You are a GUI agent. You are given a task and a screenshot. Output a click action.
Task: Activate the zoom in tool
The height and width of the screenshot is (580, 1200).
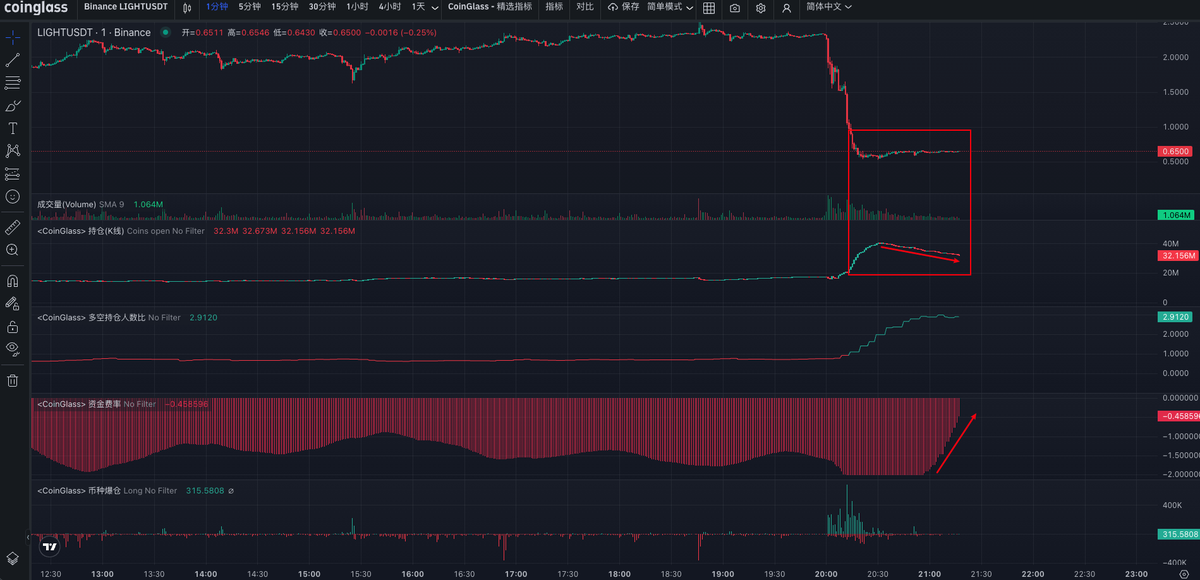point(13,250)
